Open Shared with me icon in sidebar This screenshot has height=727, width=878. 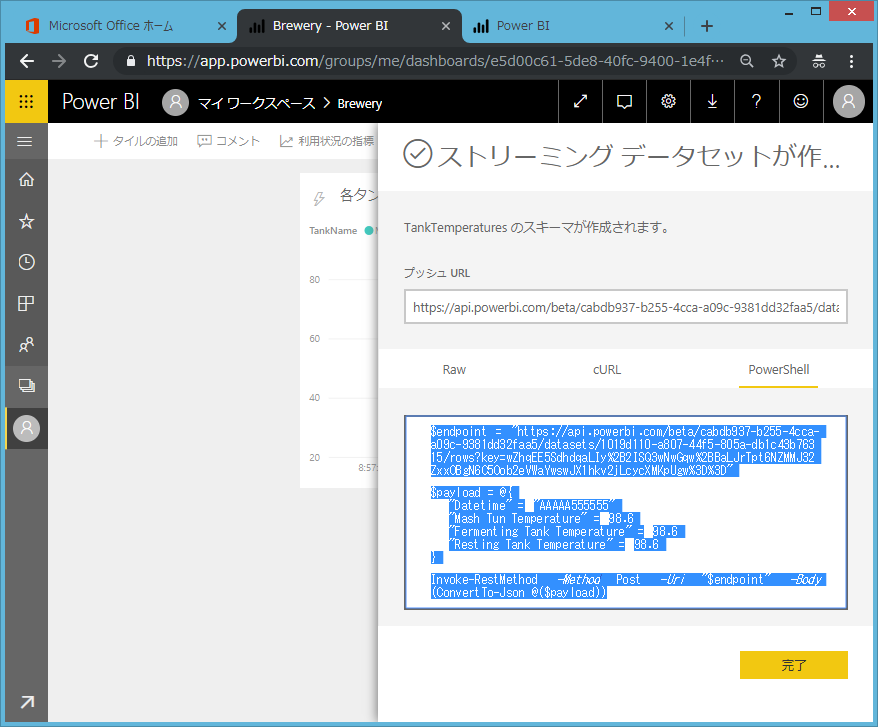[x=26, y=344]
